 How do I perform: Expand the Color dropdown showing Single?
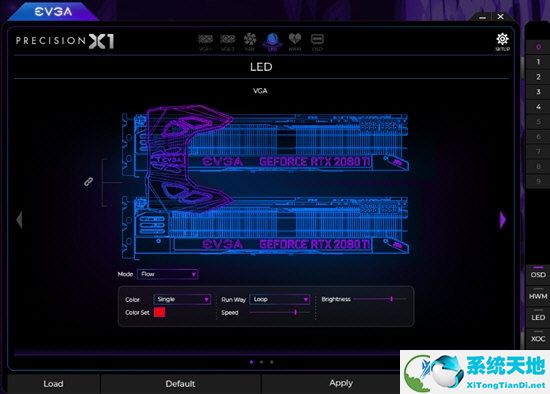[x=182, y=299]
